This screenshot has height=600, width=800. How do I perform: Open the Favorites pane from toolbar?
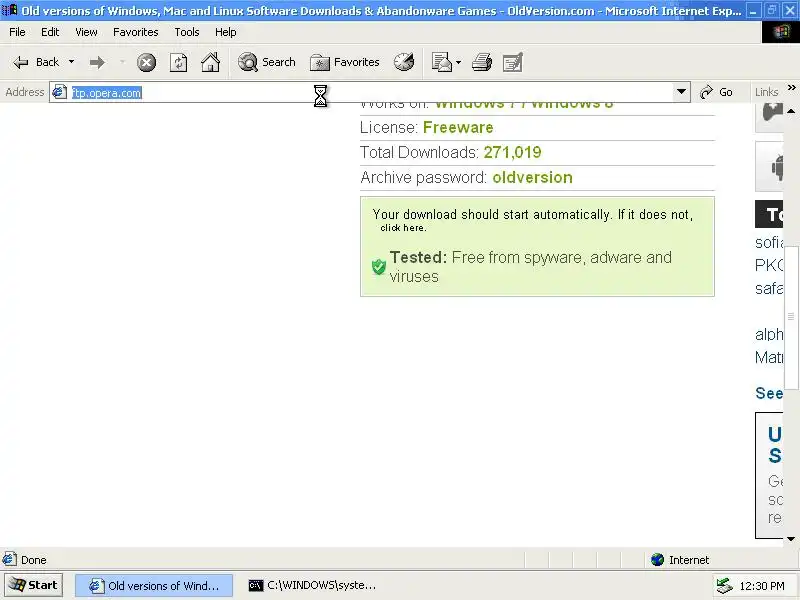click(345, 62)
